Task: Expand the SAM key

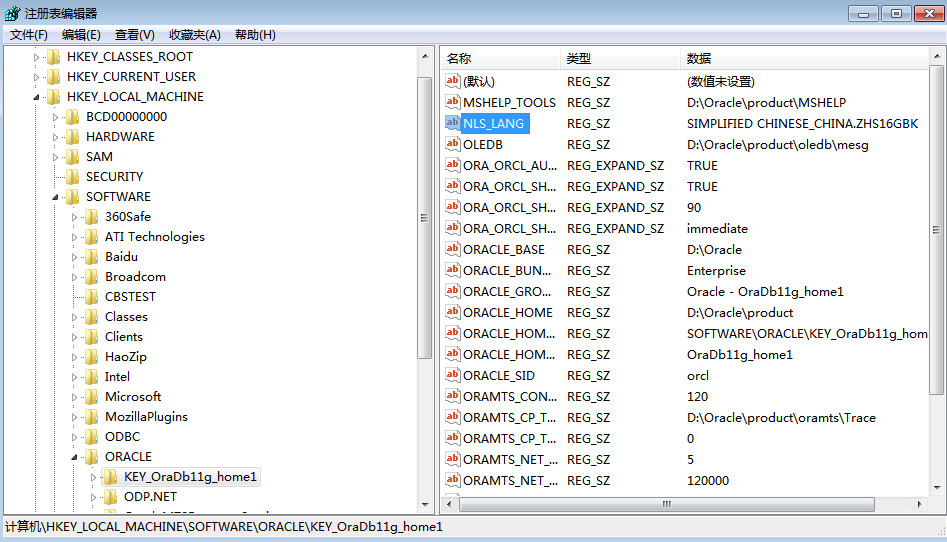Action: point(55,157)
